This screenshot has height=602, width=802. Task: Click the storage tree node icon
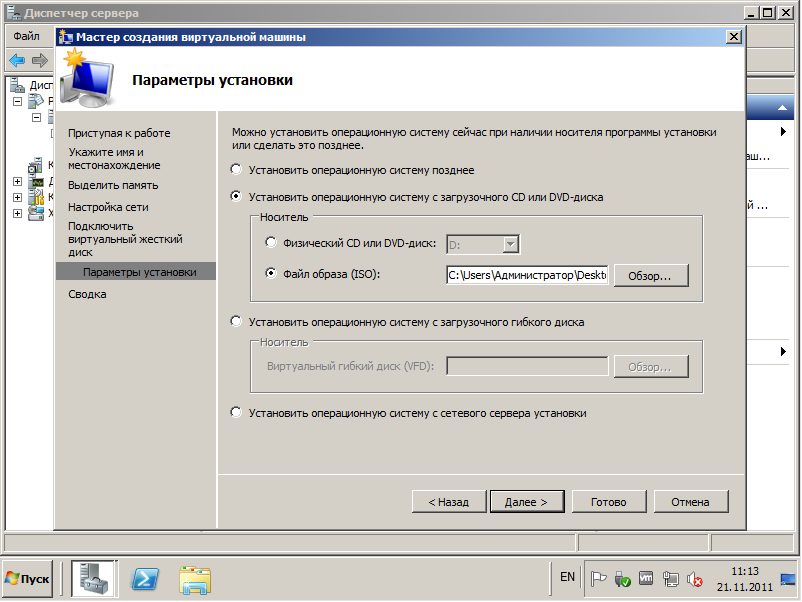[x=36, y=213]
